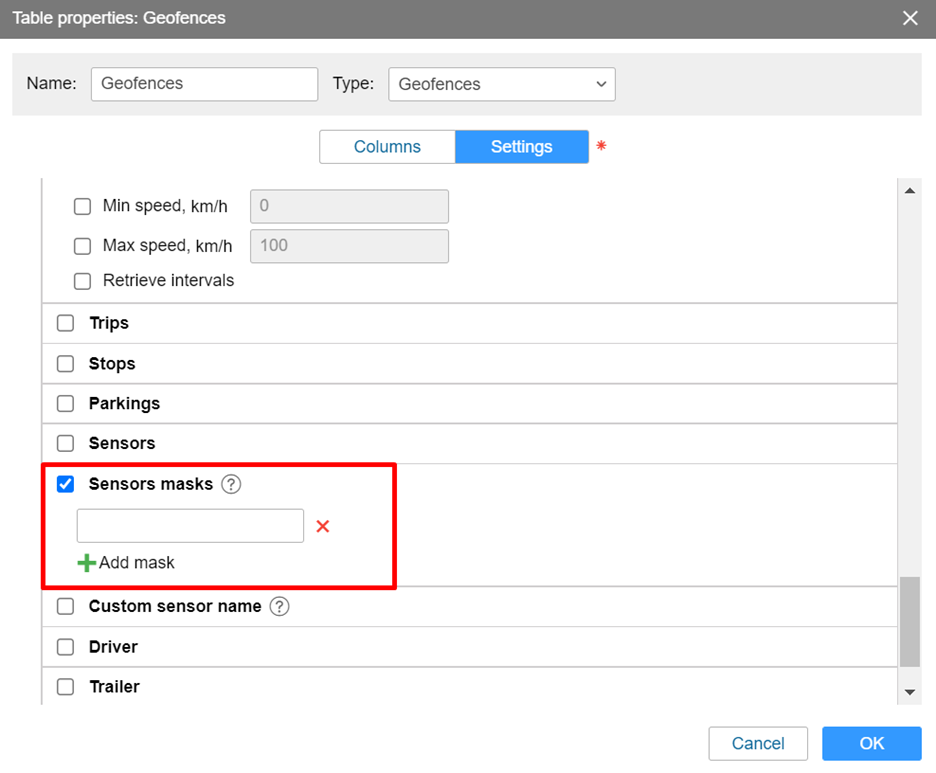Uncheck the Sensors masks checkbox
This screenshot has width=936, height=773.
point(66,485)
